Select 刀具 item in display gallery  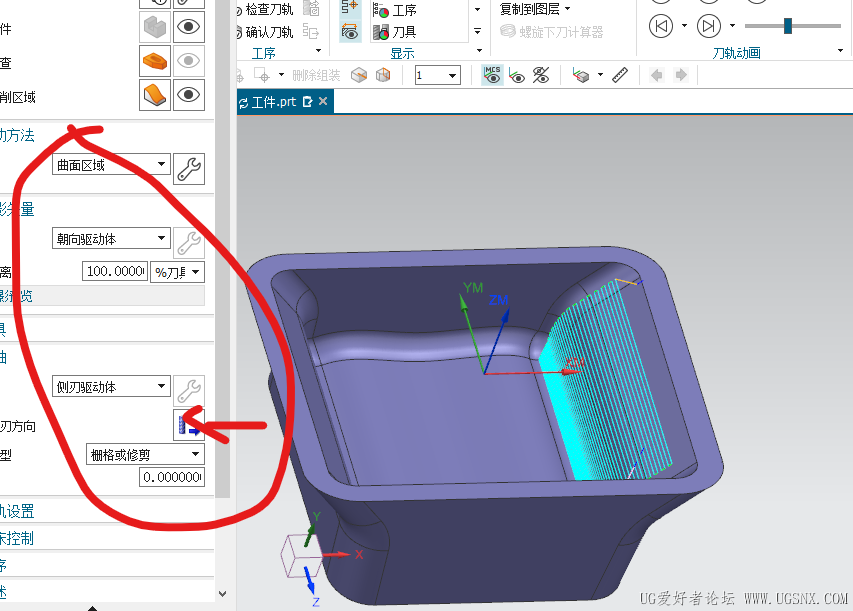point(395,32)
